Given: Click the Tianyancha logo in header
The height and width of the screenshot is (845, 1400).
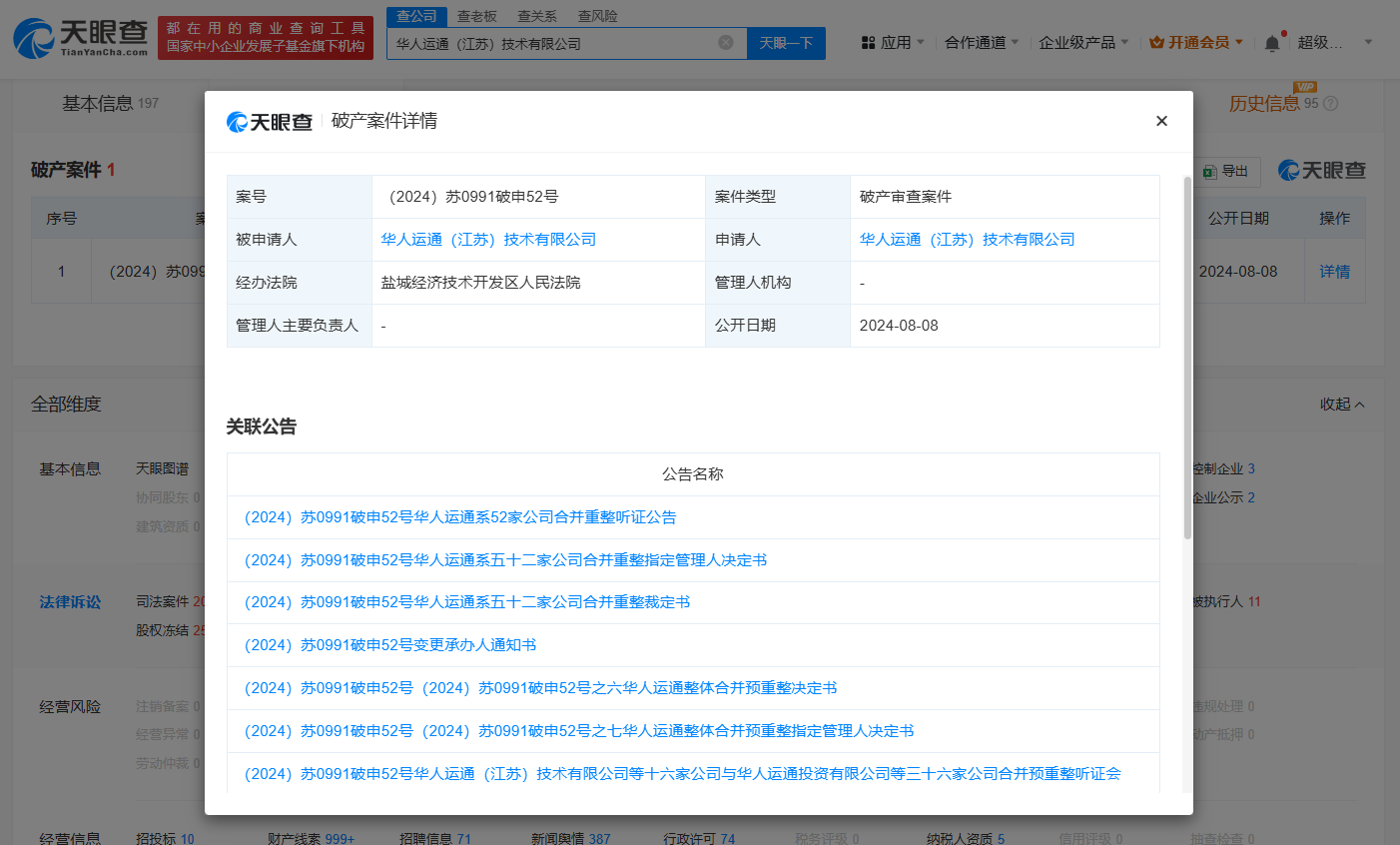Looking at the screenshot, I should tap(80, 38).
